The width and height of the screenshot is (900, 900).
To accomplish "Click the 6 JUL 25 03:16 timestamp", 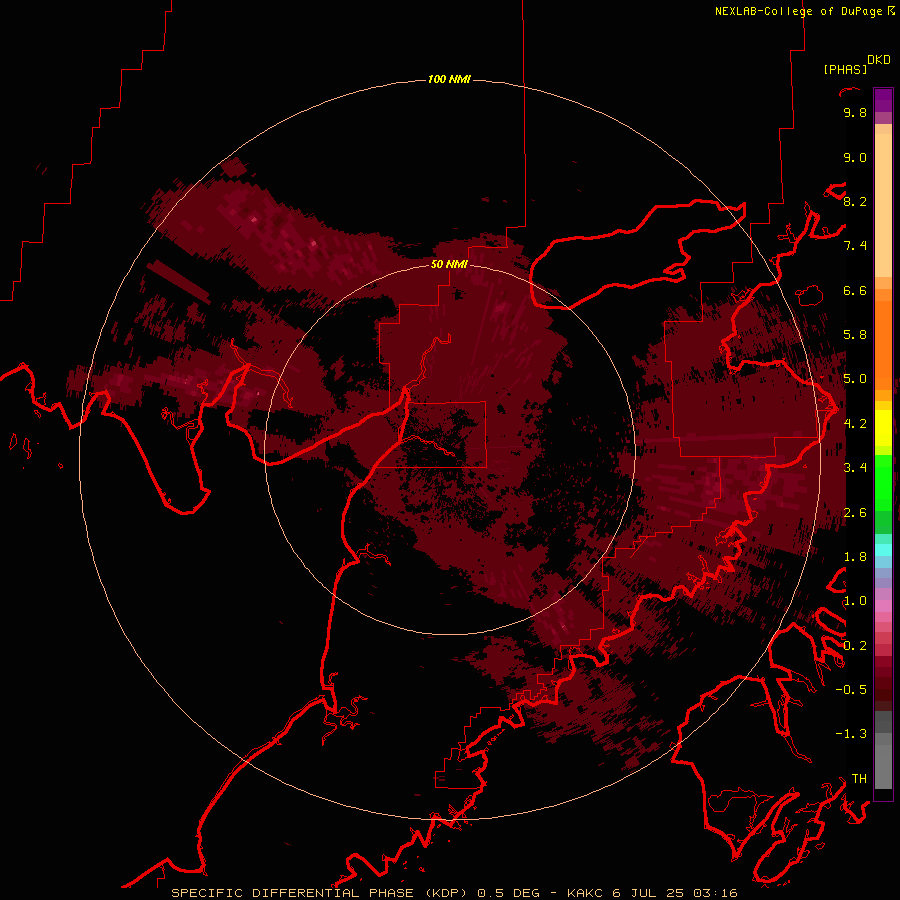I will (675, 893).
